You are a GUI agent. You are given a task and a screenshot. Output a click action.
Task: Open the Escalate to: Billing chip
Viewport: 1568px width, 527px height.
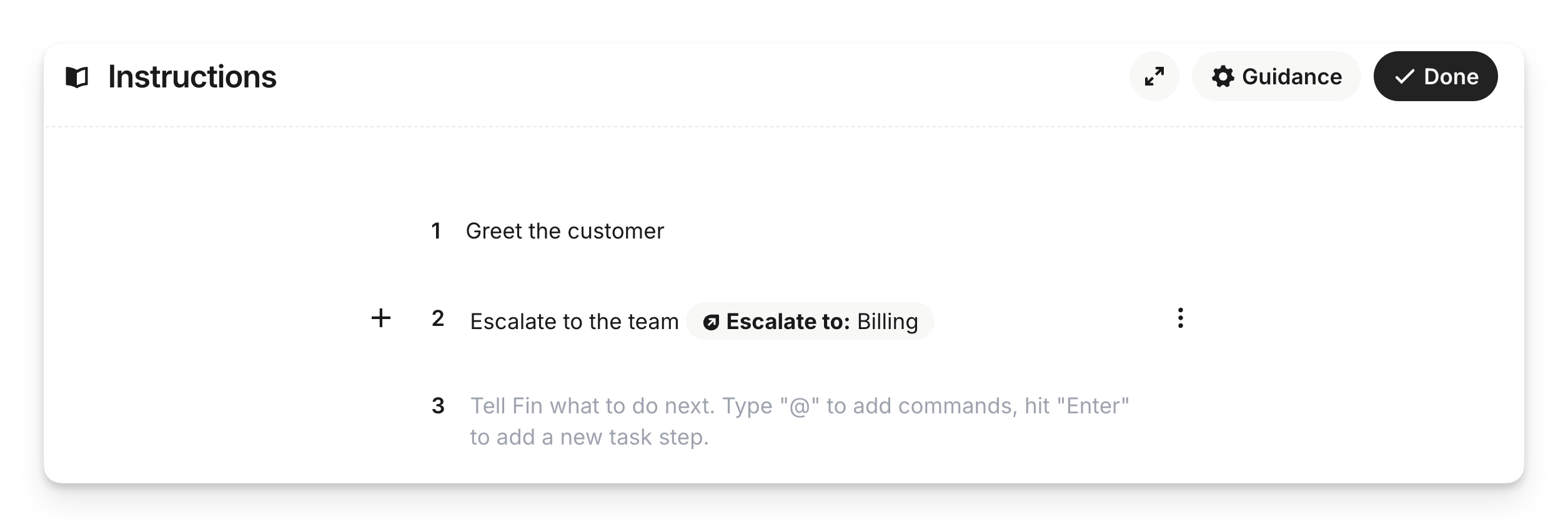pyautogui.click(x=810, y=322)
